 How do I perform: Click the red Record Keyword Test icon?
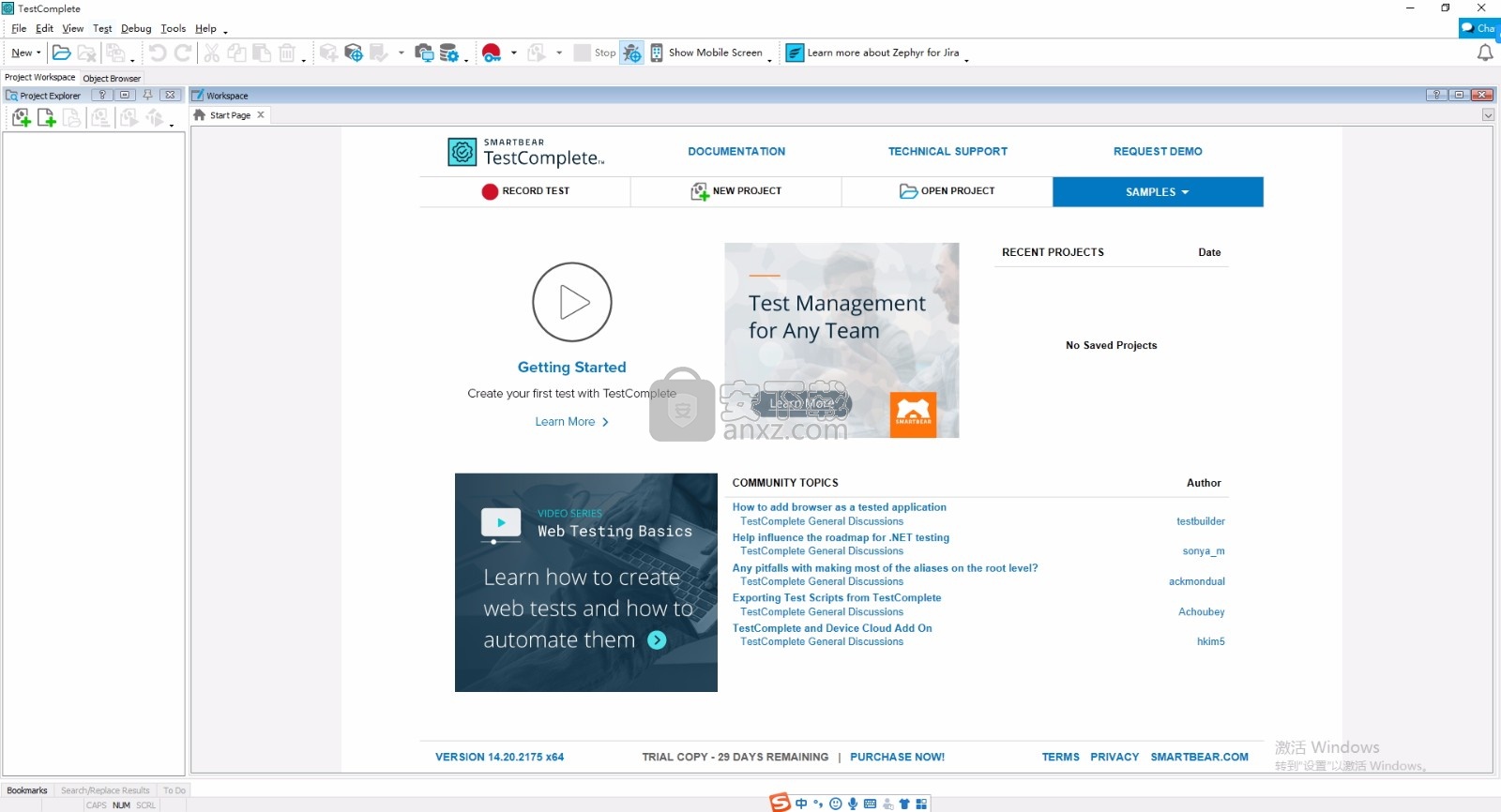tap(492, 53)
